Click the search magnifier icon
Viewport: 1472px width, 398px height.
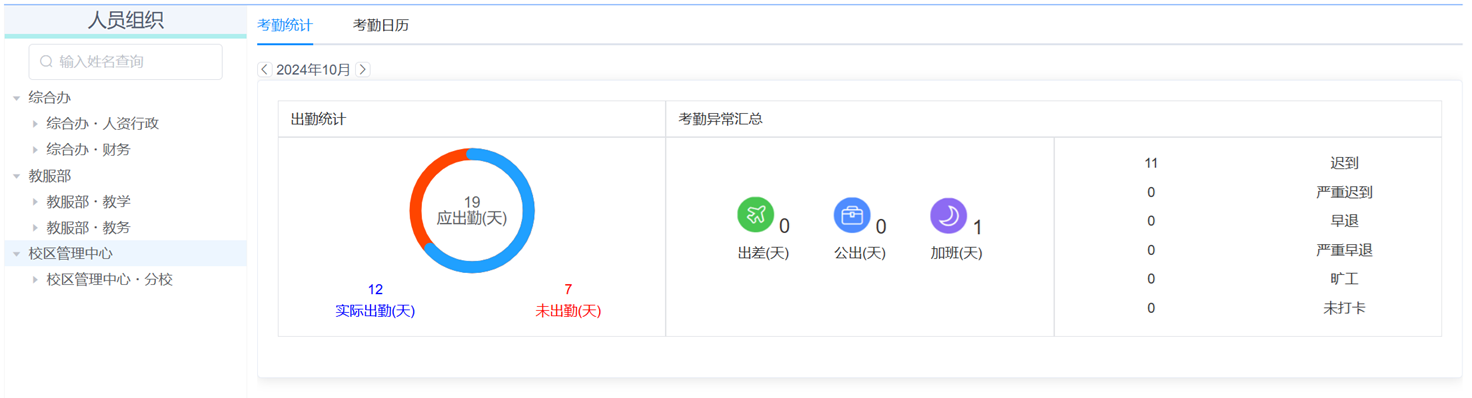[x=46, y=62]
